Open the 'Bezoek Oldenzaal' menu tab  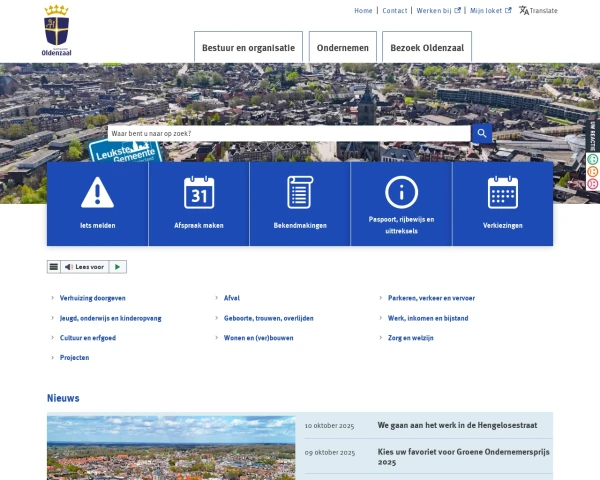(x=427, y=47)
